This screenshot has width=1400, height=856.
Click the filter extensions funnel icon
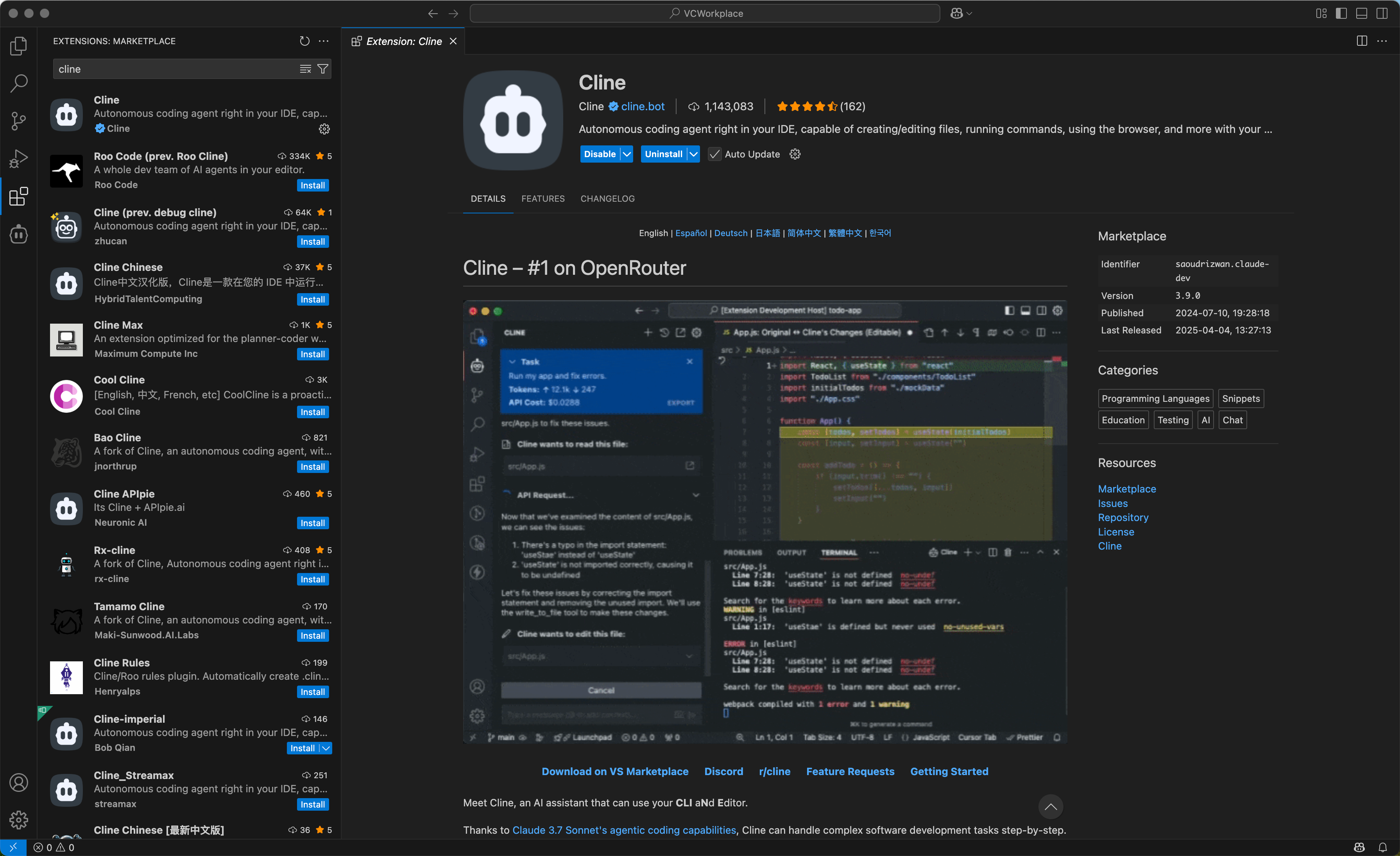[323, 69]
